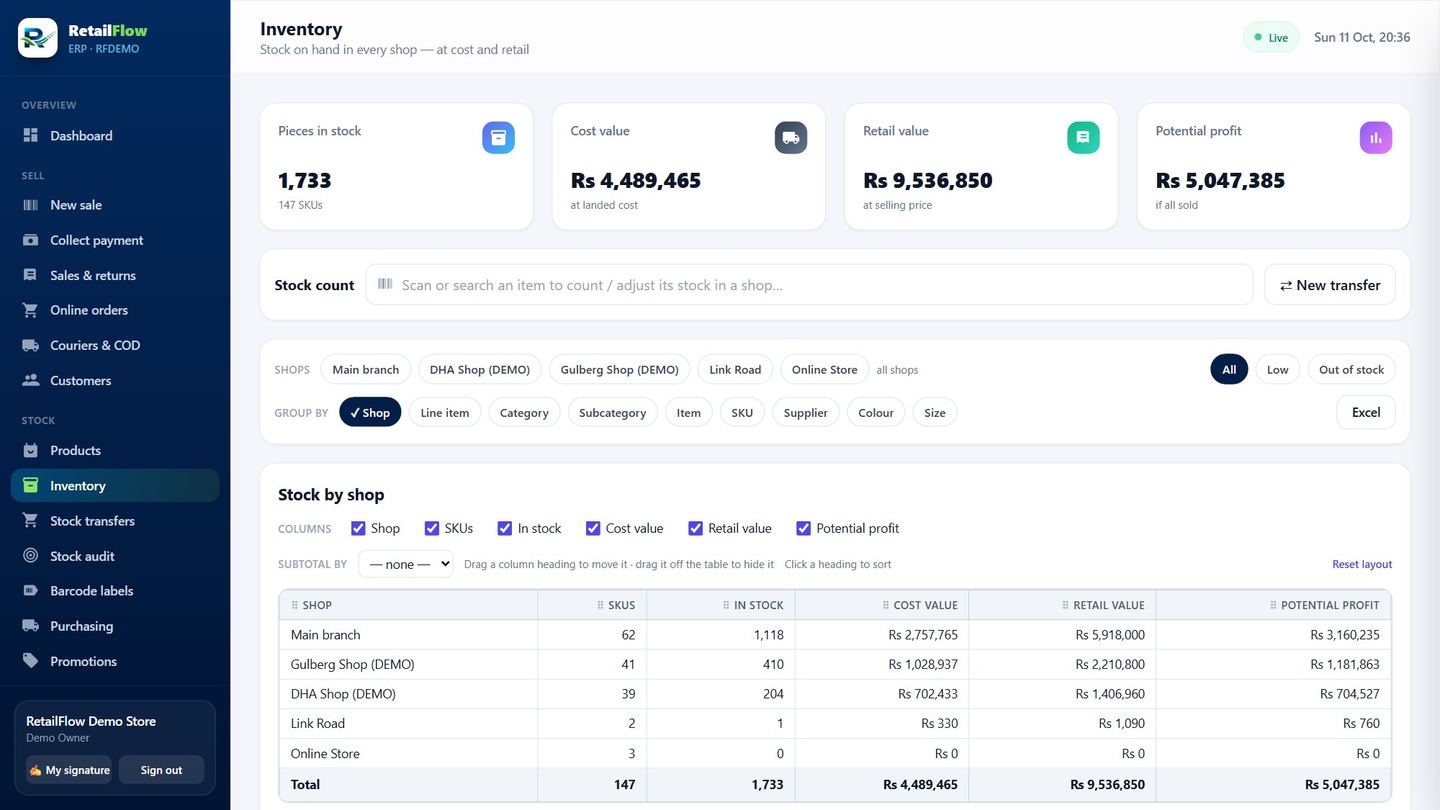
Task: Hide the Cost value column checkbox
Action: click(x=593, y=528)
